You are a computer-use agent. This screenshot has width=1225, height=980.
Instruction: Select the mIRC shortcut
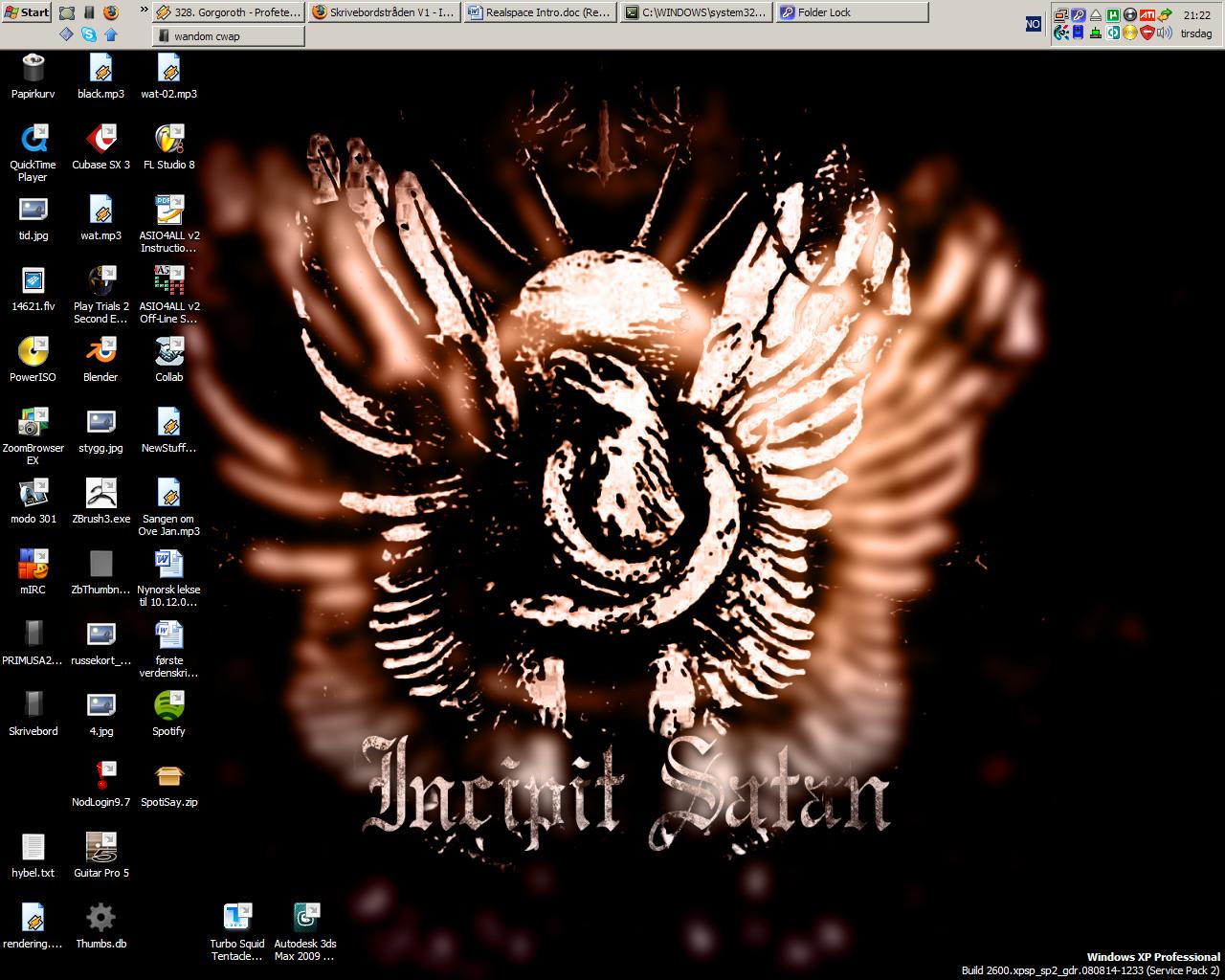coord(33,572)
